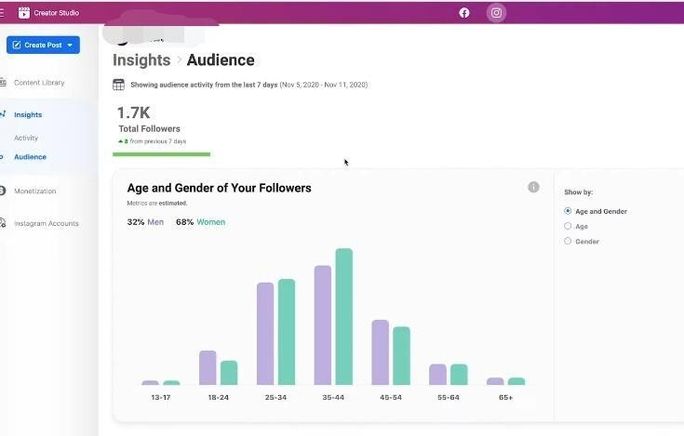684x436 pixels.
Task: Click the Instagram Accounts sidebar icon
Action: (3, 223)
